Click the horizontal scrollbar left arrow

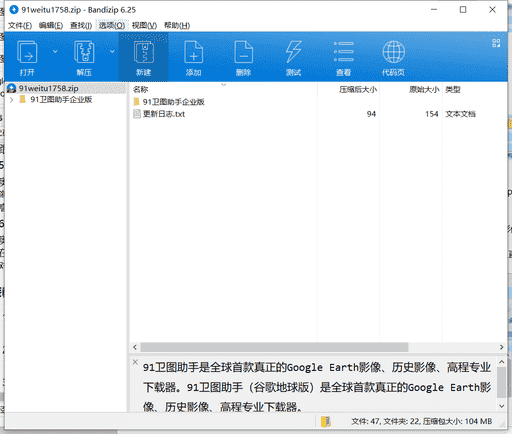pyautogui.click(x=135, y=347)
